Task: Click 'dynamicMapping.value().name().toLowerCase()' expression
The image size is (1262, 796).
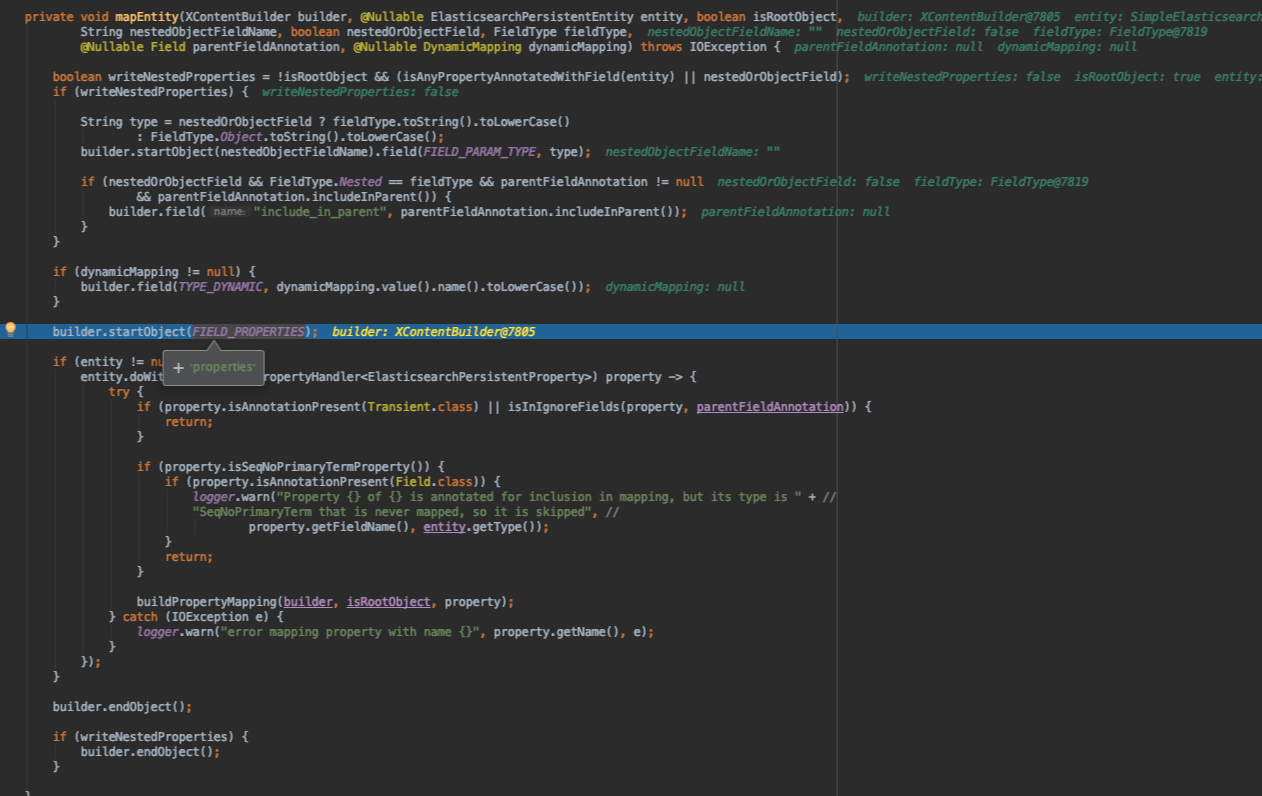Action: 430,287
